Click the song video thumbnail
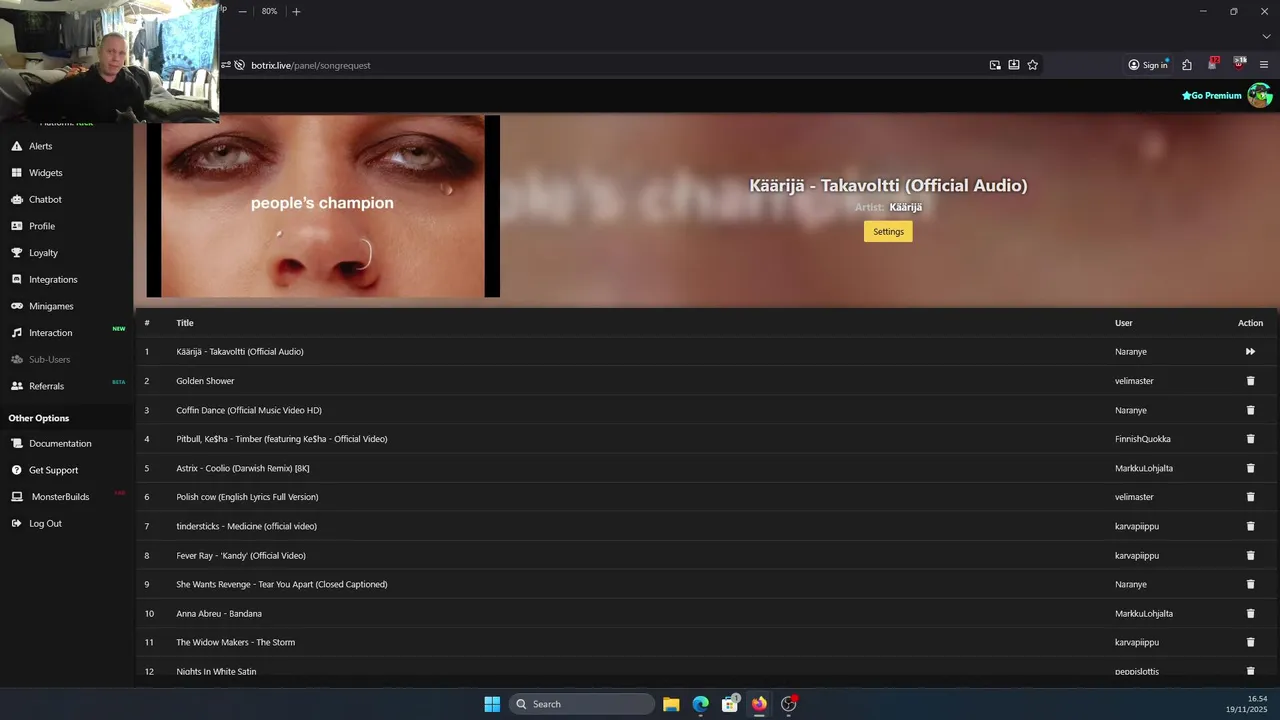1280x720 pixels. point(323,206)
